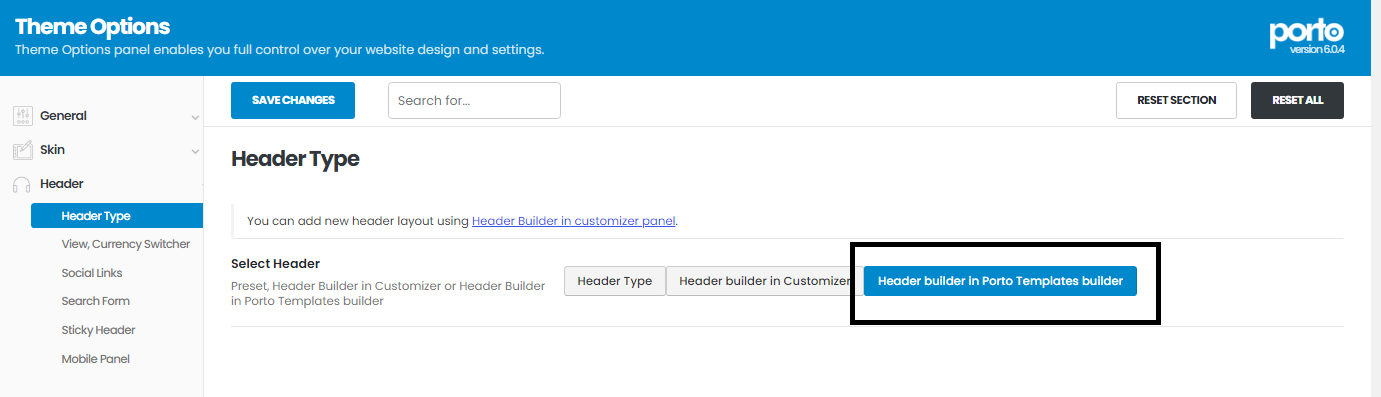Click the Header section headphones icon

click(22, 184)
